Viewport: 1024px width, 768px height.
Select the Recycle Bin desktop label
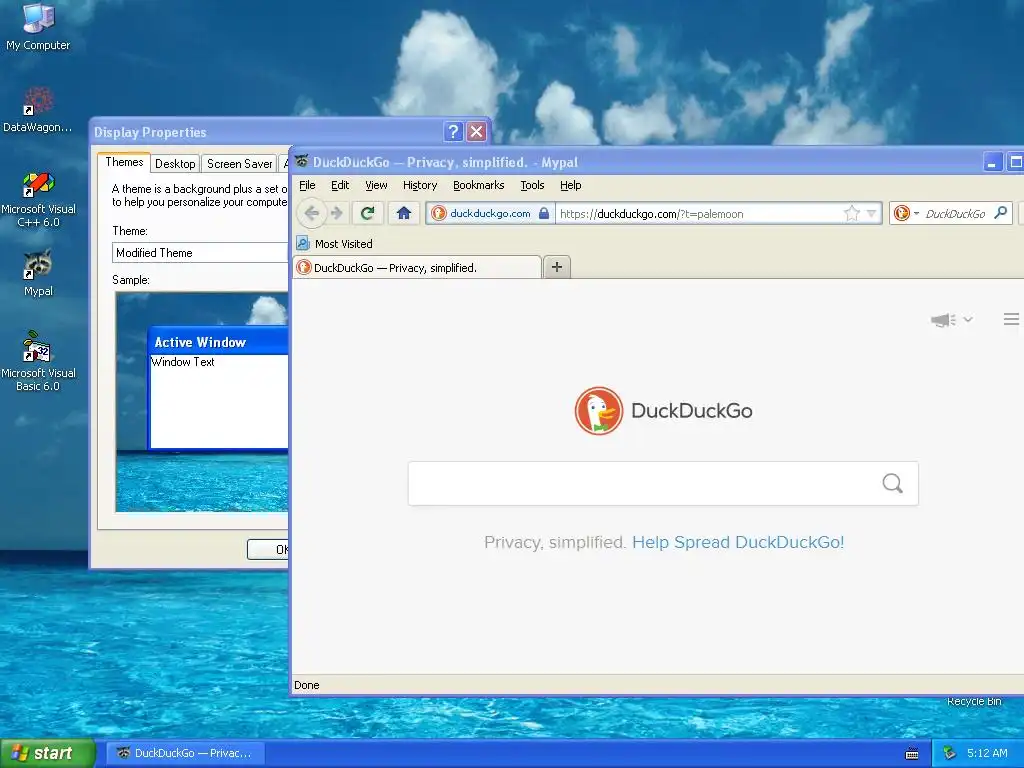coord(974,701)
